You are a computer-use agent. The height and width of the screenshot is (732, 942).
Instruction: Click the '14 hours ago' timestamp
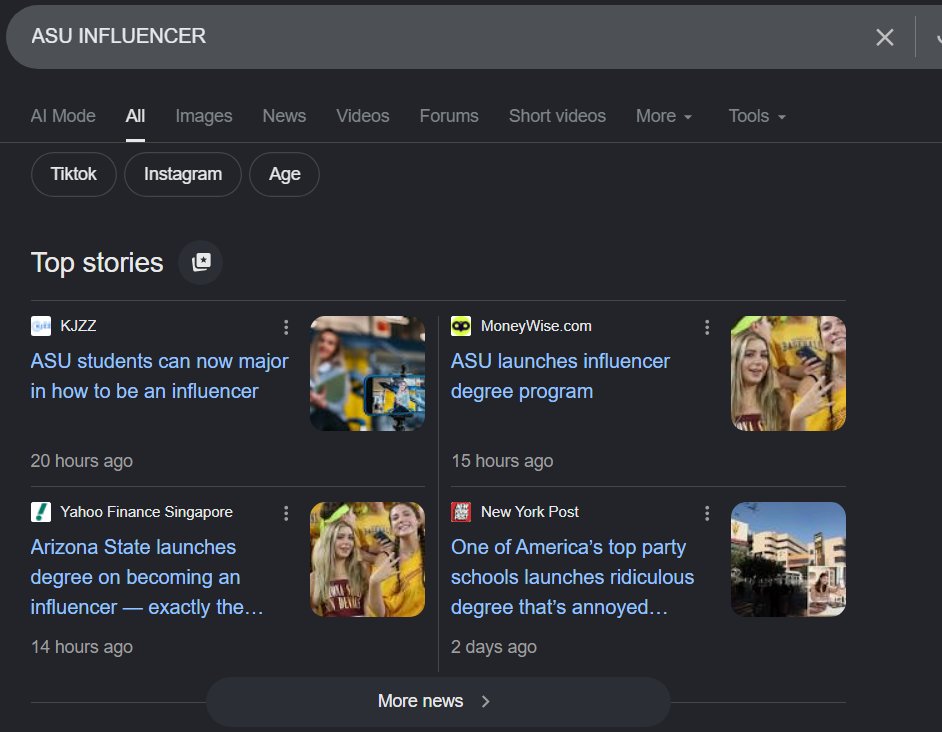click(82, 647)
